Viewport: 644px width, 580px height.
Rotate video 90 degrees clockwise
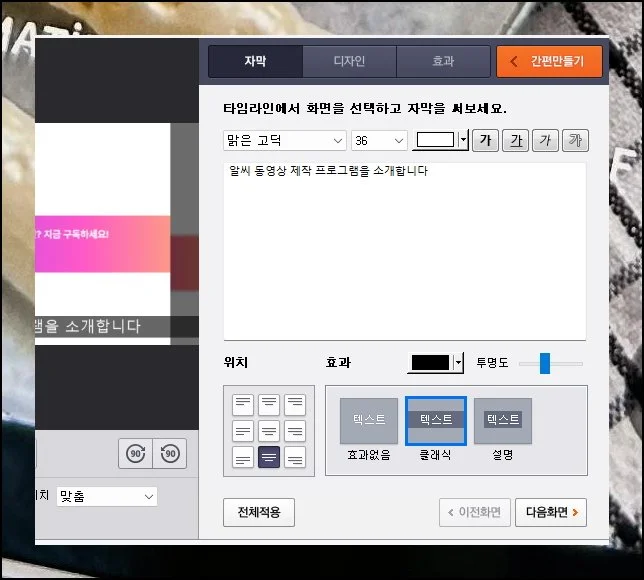136,454
